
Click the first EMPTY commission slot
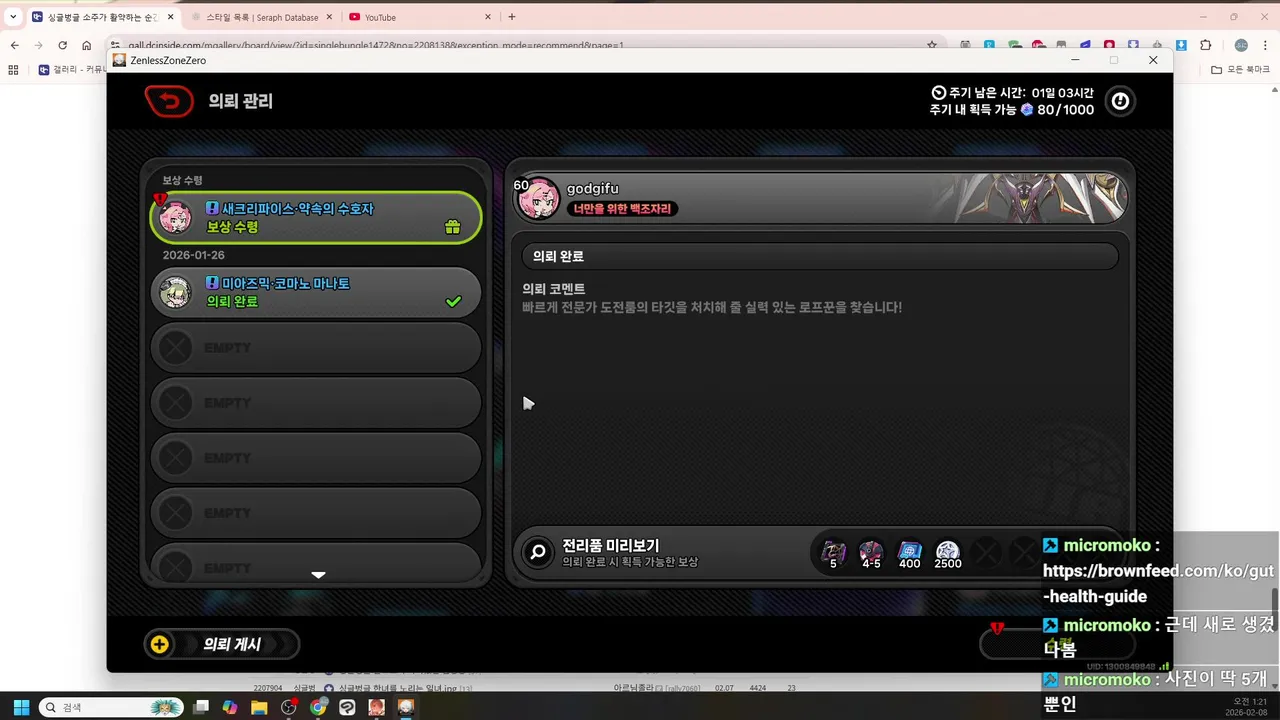tap(315, 347)
